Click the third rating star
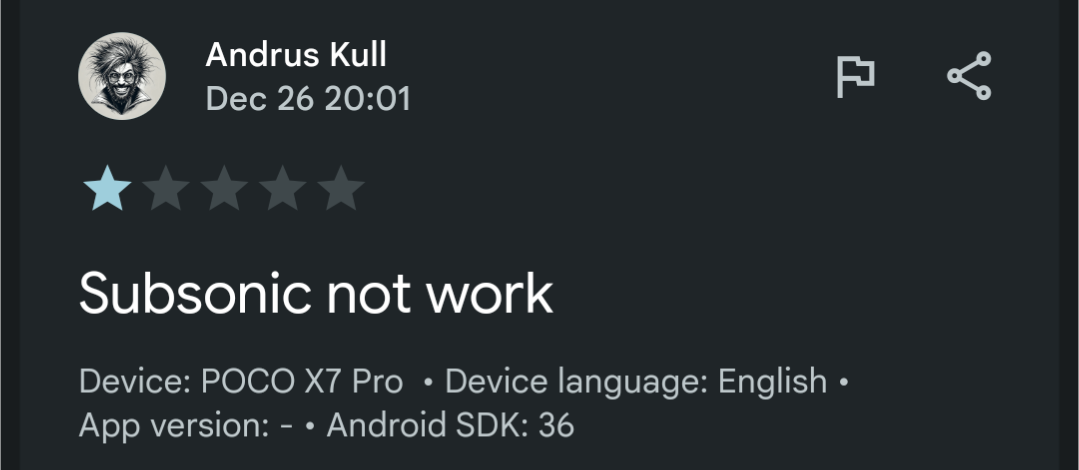Viewport: 1079px width, 470px height. coord(224,189)
